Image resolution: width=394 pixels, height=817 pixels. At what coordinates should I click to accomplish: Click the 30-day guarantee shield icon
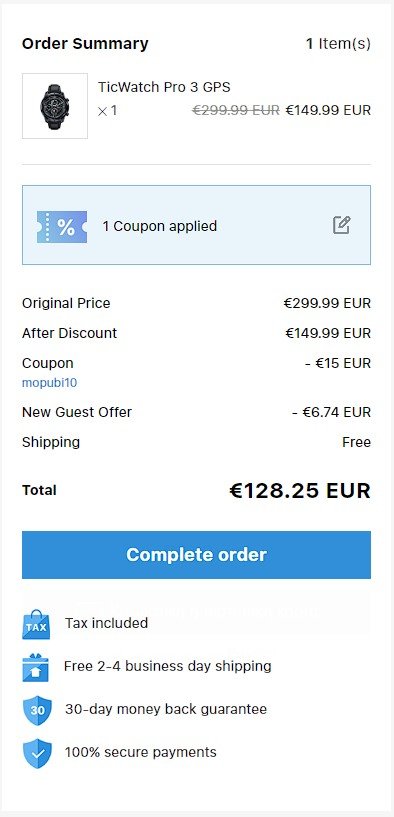pyautogui.click(x=37, y=711)
